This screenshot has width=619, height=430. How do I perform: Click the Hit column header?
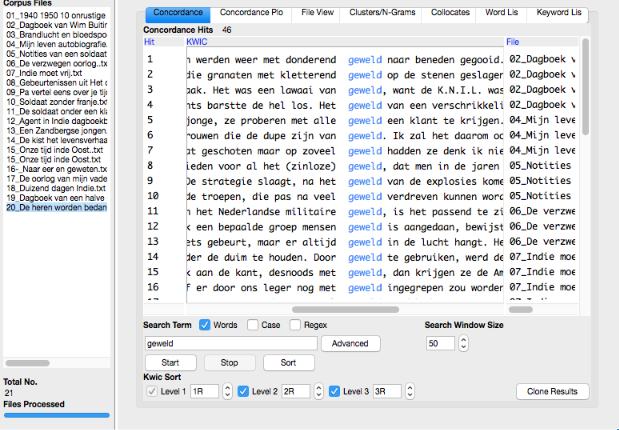pyautogui.click(x=163, y=42)
